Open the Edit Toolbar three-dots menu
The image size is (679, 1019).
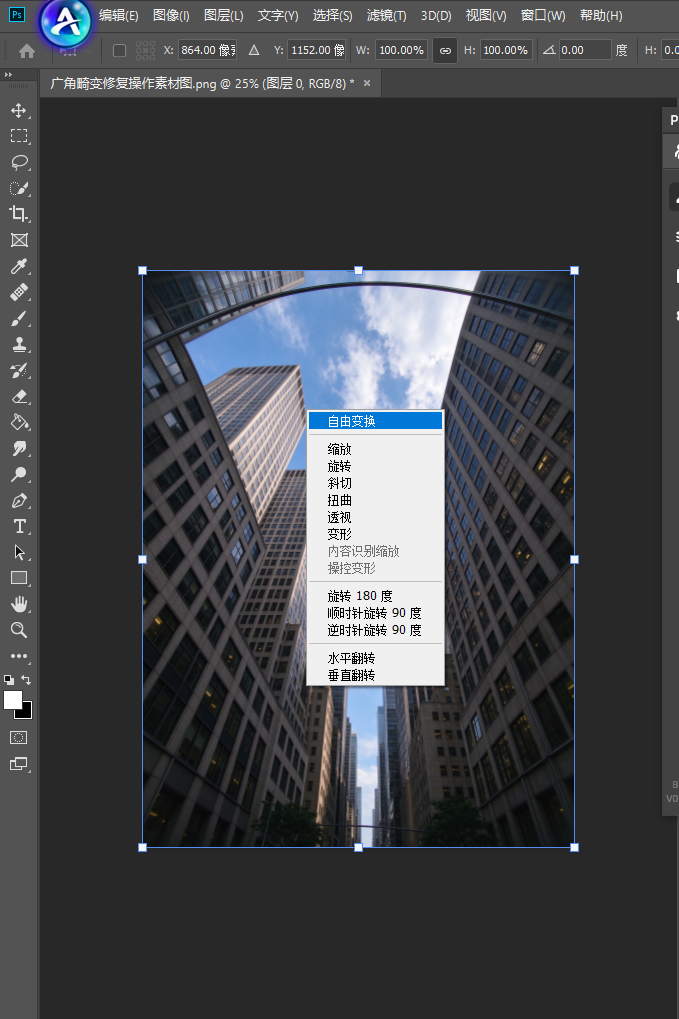pyautogui.click(x=19, y=656)
